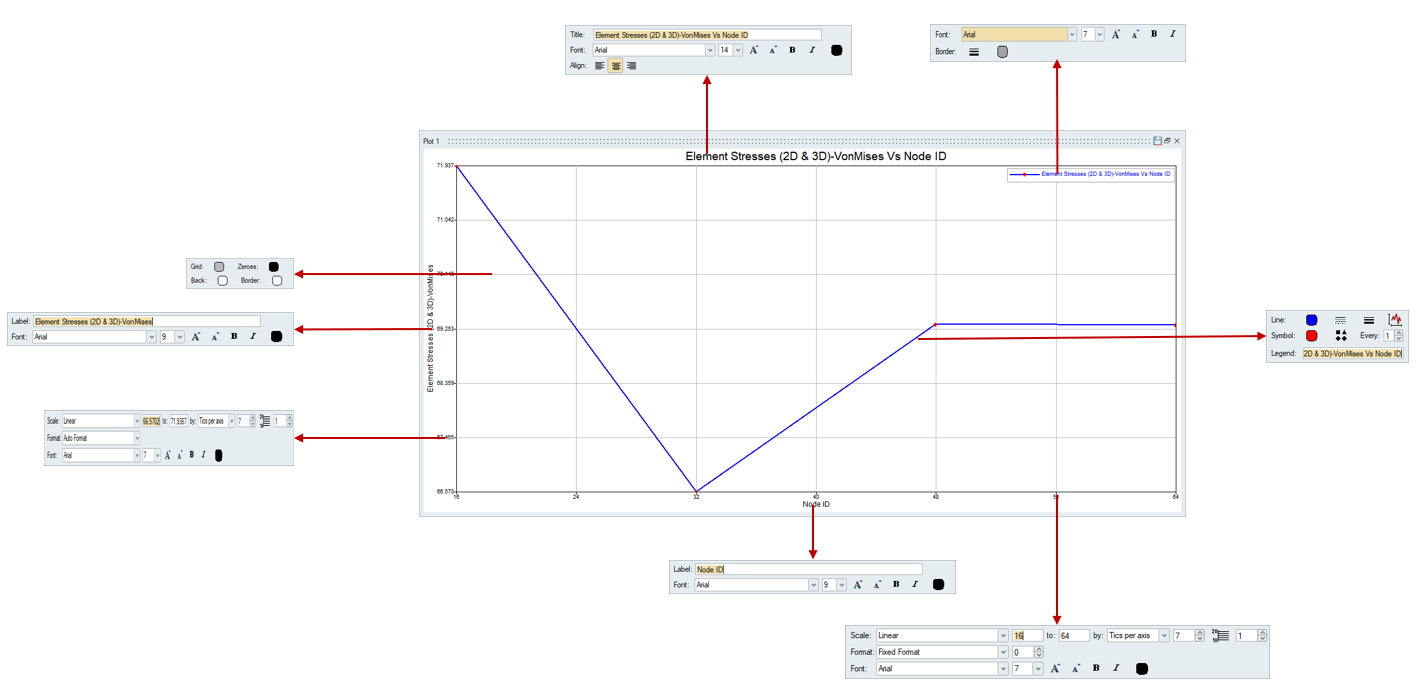Image resolution: width=1418 pixels, height=687 pixels.
Task: Pick the blue Line color swatch
Action: [x=1312, y=320]
